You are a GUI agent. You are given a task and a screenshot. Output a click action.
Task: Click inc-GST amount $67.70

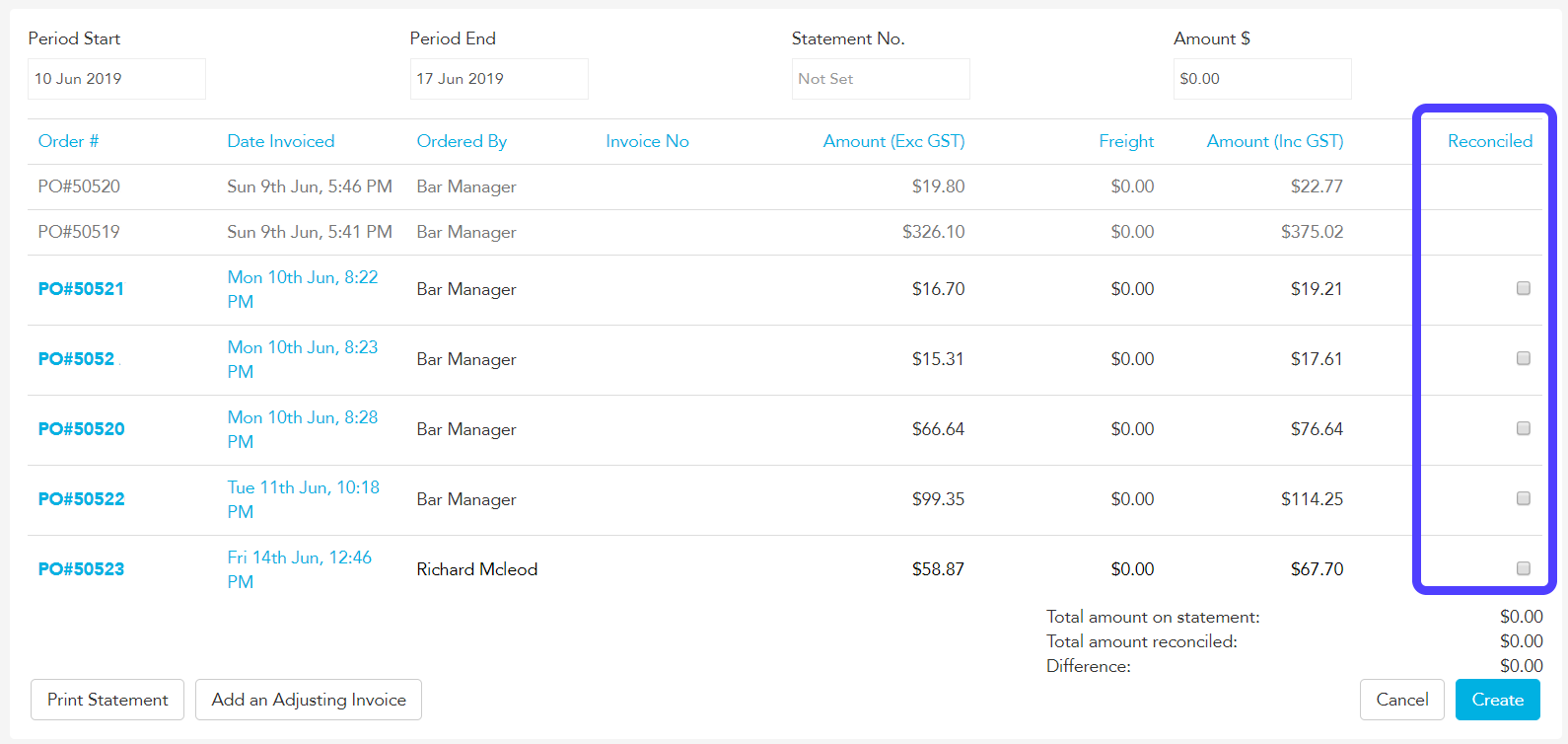[x=1317, y=569]
